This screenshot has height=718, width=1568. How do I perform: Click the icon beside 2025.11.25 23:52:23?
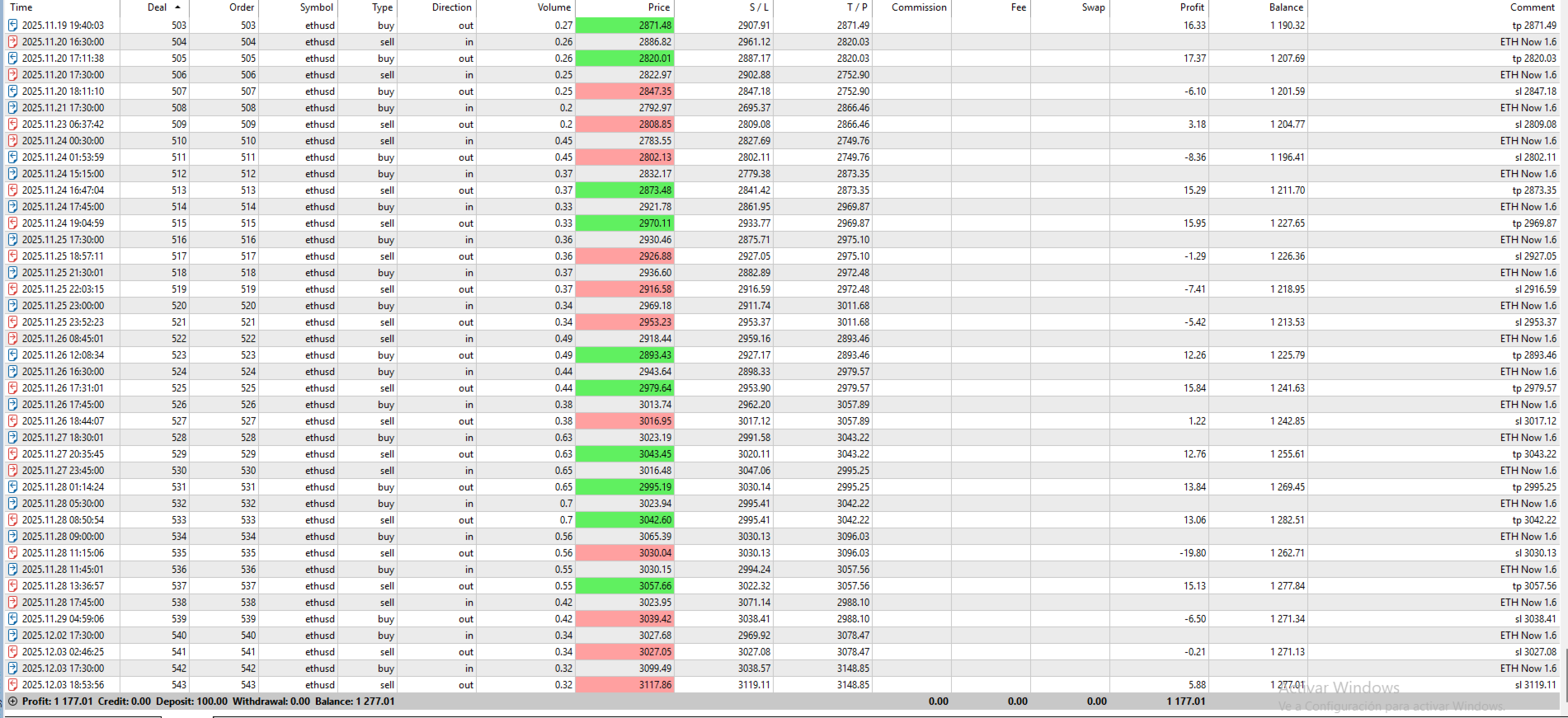[12, 322]
